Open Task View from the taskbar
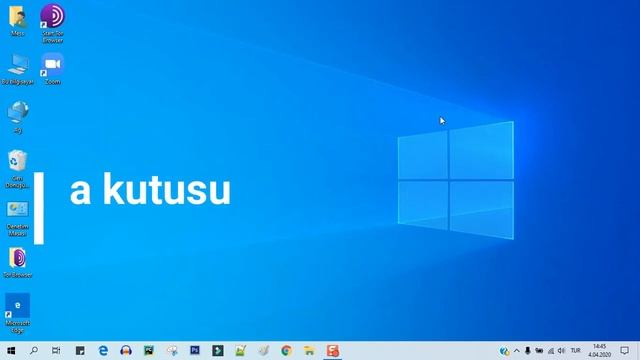640x360 pixels. pyautogui.click(x=56, y=351)
